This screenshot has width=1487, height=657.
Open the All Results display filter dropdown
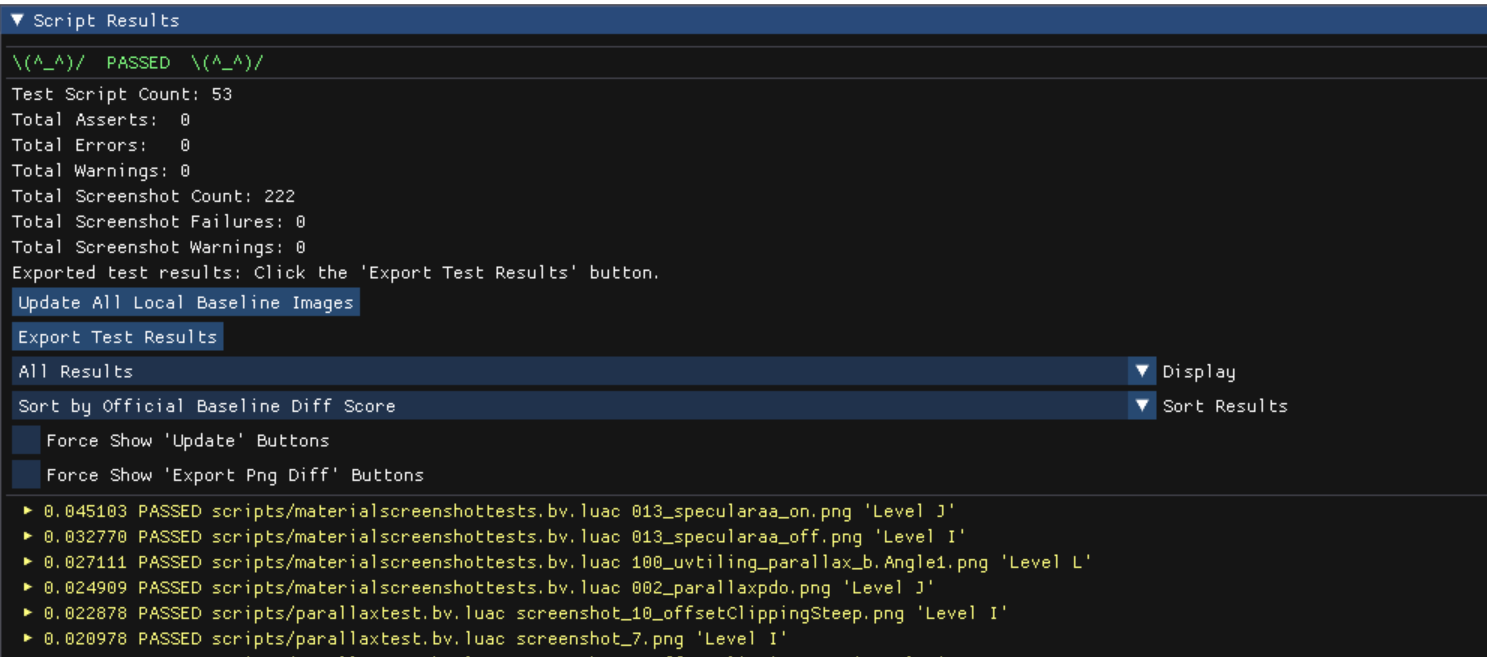400,370
